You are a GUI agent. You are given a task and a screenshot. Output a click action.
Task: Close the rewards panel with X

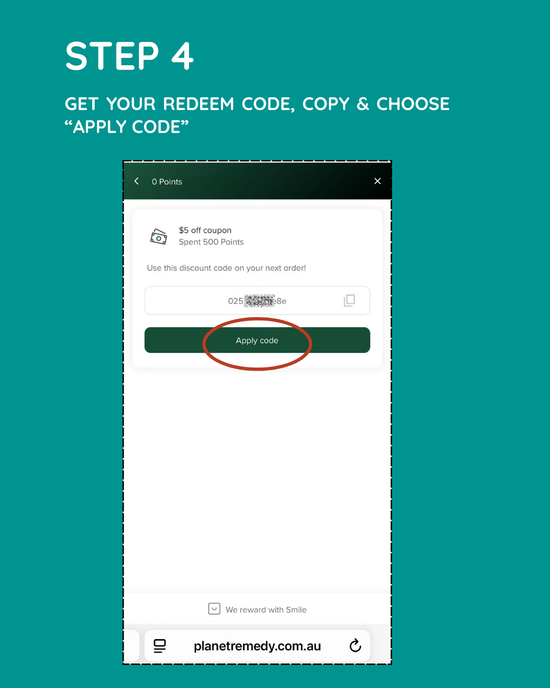coord(377,181)
